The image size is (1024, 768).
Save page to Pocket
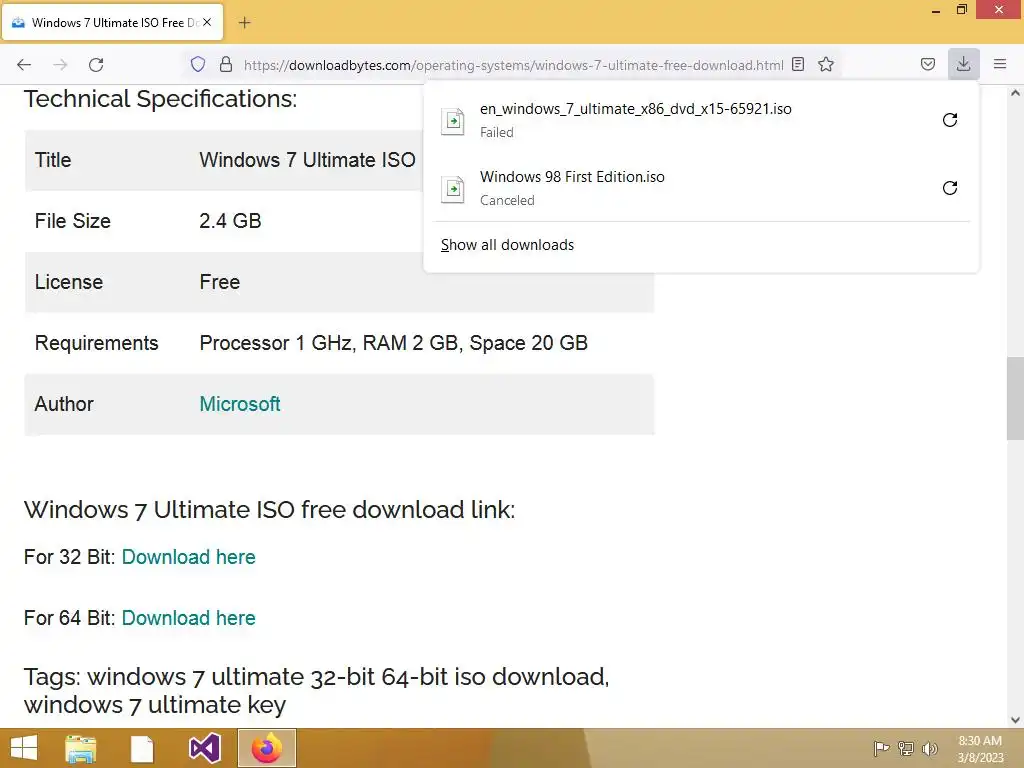[927, 64]
